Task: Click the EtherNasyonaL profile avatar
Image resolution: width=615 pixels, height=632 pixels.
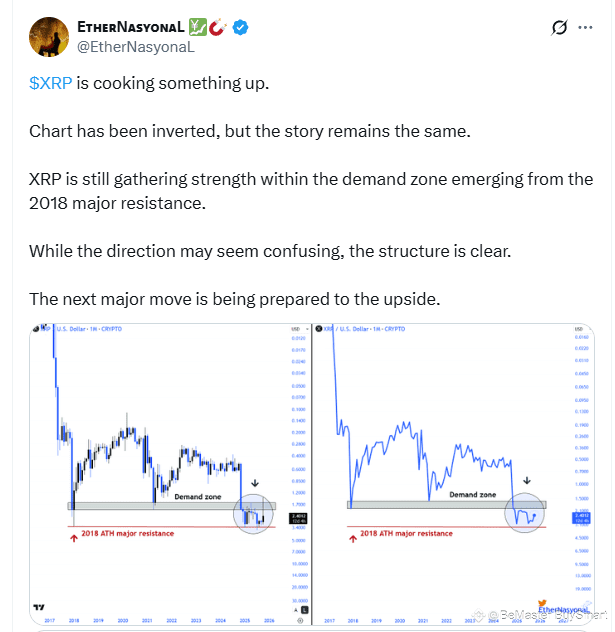Action: pyautogui.click(x=46, y=36)
